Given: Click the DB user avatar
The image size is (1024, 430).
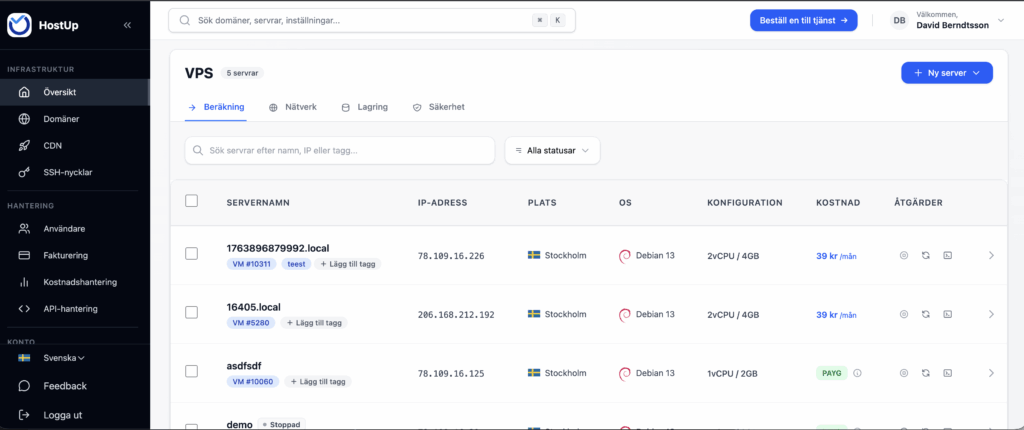Looking at the screenshot, I should tap(899, 20).
